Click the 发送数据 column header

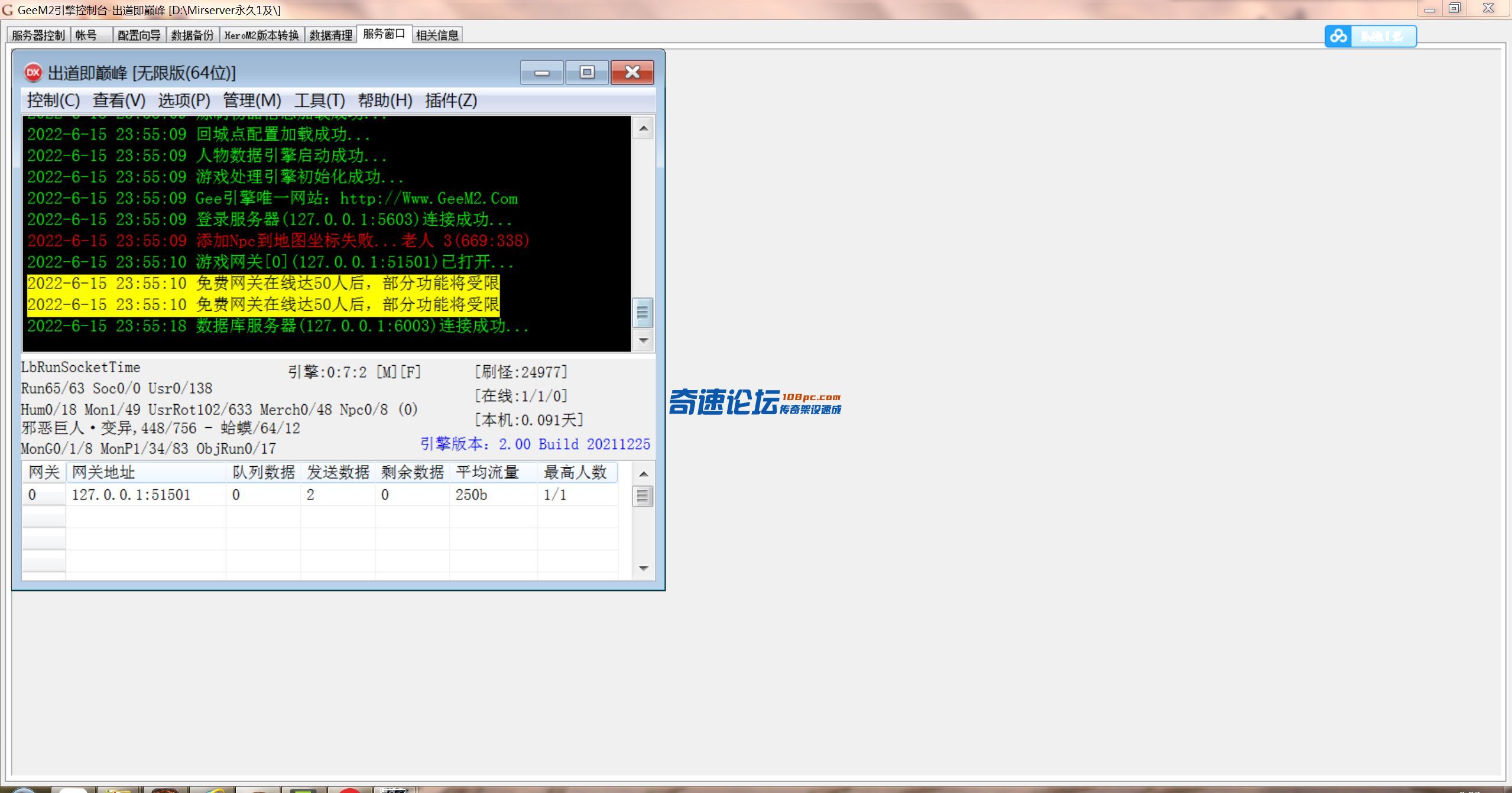(x=338, y=472)
